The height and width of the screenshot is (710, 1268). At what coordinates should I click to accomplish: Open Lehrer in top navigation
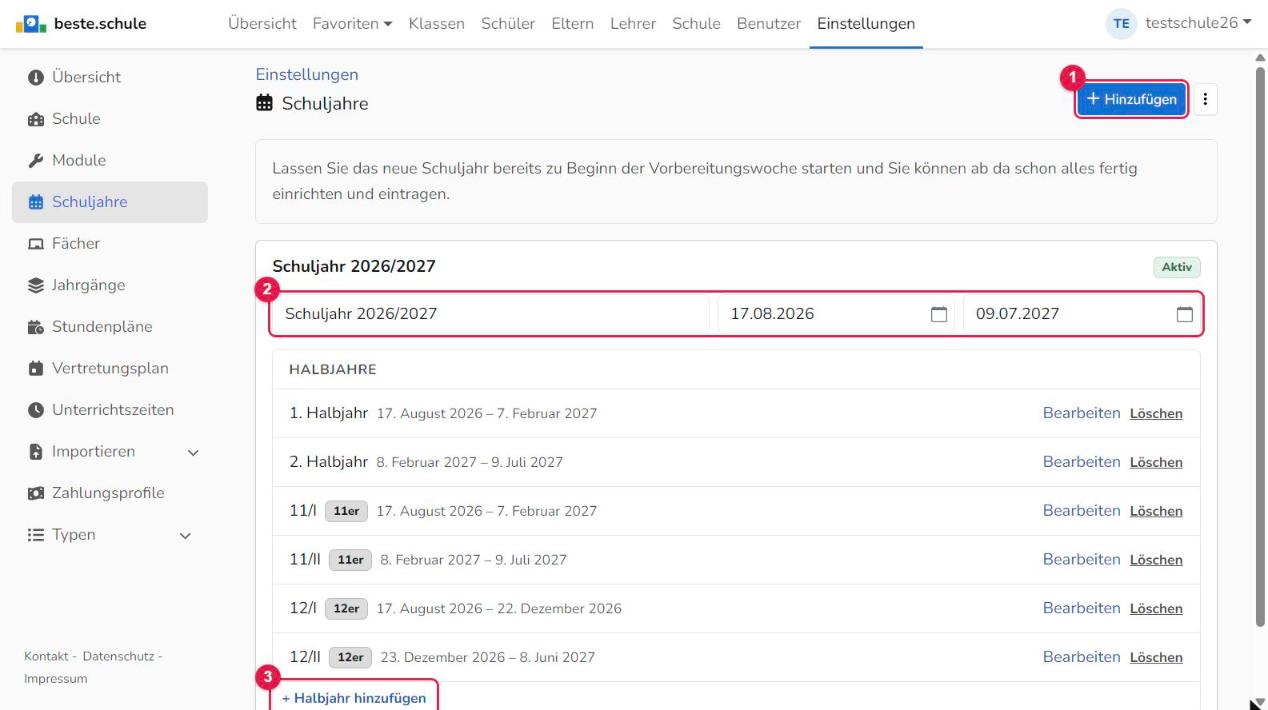tap(633, 23)
